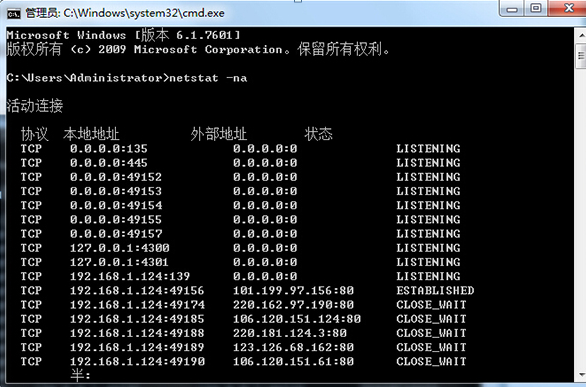Click LISTENING on the port 135 row

coord(428,149)
